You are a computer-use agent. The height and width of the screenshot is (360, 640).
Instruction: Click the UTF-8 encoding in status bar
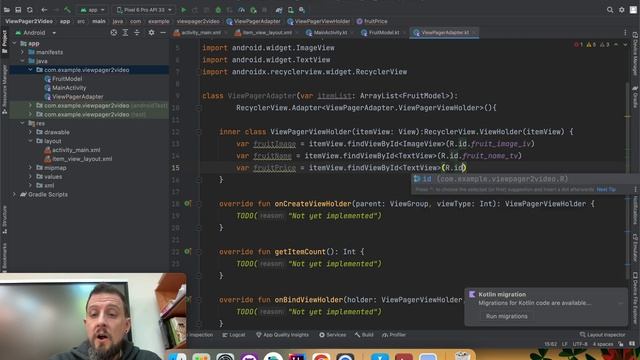[x=580, y=344]
